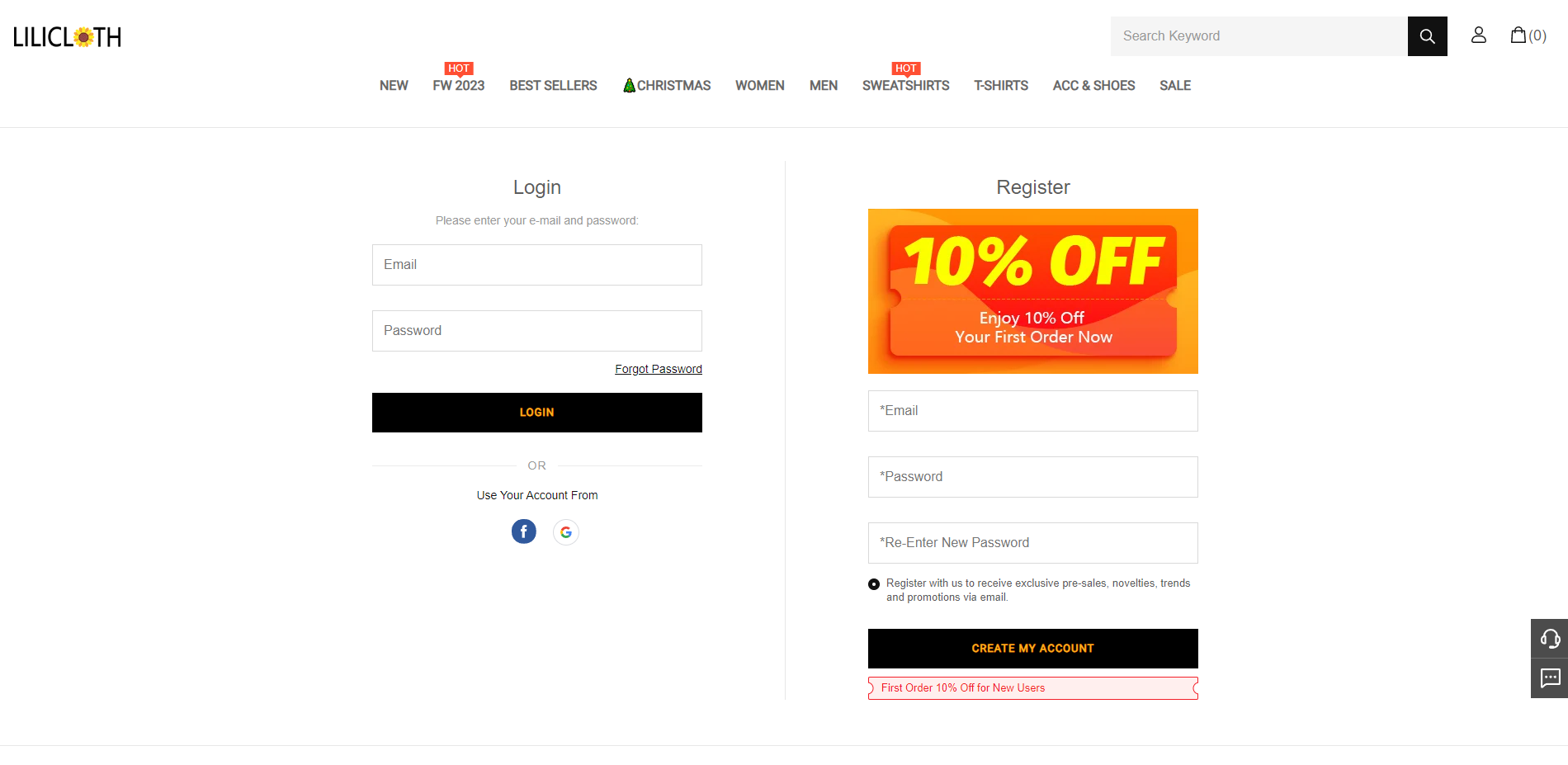1568x765 pixels.
Task: Open the user account icon
Action: pos(1478,35)
